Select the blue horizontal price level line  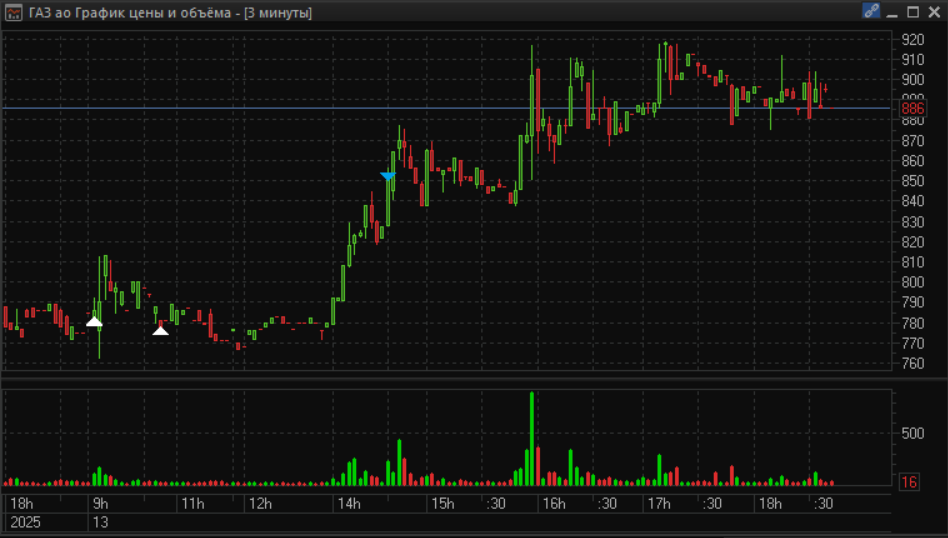pyautogui.click(x=447, y=108)
